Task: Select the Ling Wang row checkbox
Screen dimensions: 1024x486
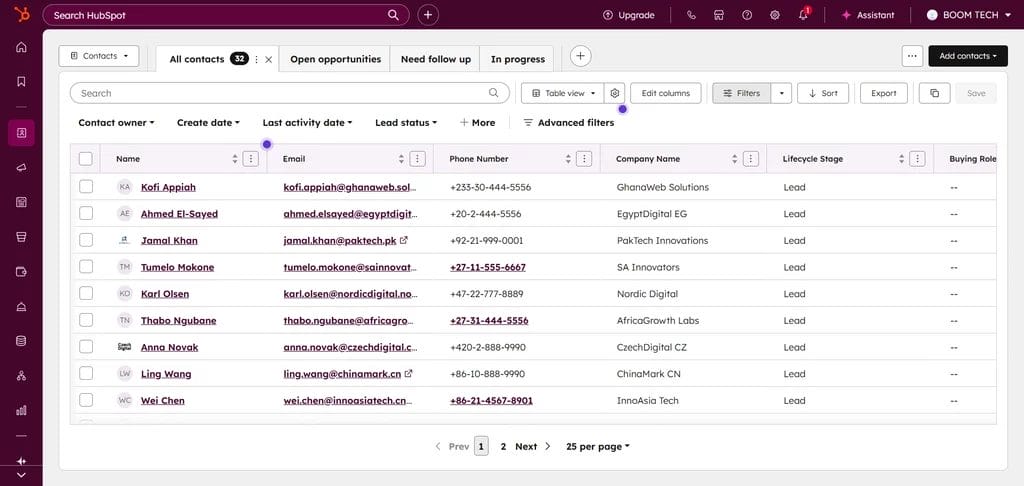Action: coord(86,374)
